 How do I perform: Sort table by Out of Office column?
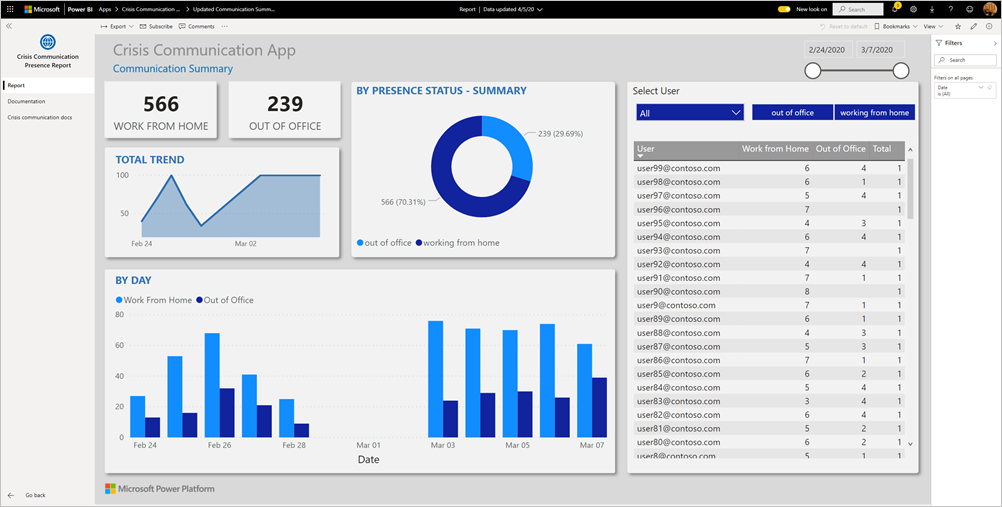click(840, 149)
